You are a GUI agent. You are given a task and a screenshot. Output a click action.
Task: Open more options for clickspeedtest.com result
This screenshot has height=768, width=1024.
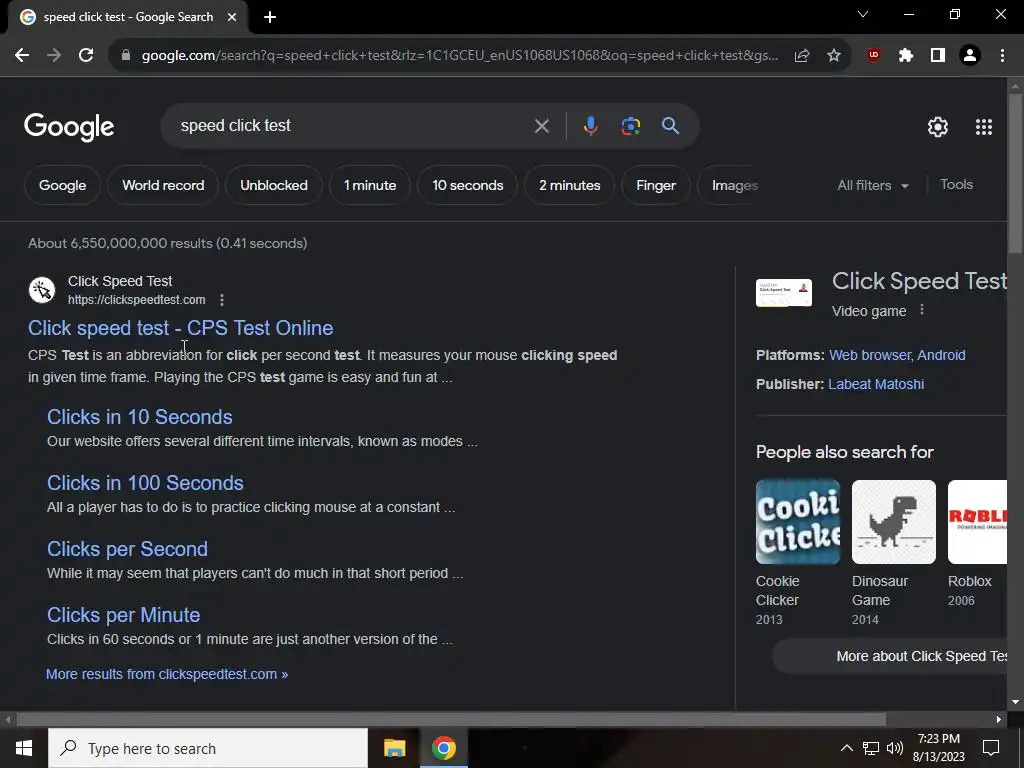(222, 300)
